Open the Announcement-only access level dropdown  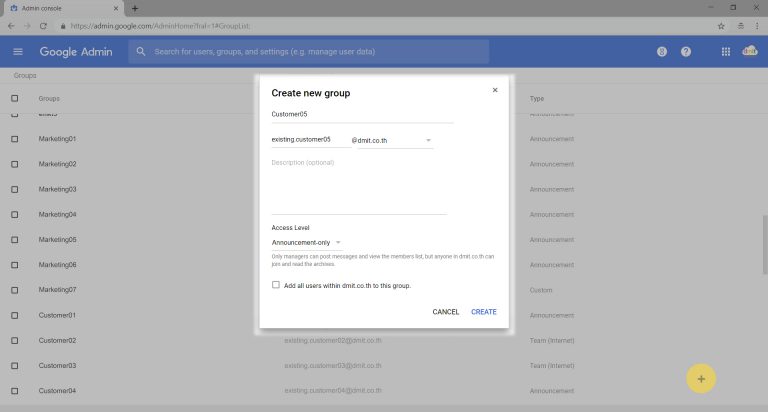pyautogui.click(x=306, y=242)
